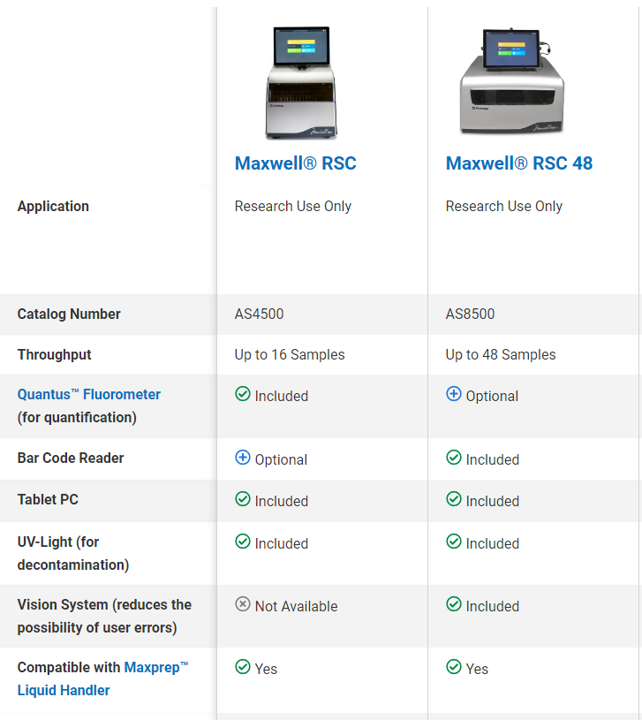Image resolution: width=642 pixels, height=720 pixels.
Task: Click green check icon for RSC Quantus Fluorometer
Action: [x=242, y=394]
